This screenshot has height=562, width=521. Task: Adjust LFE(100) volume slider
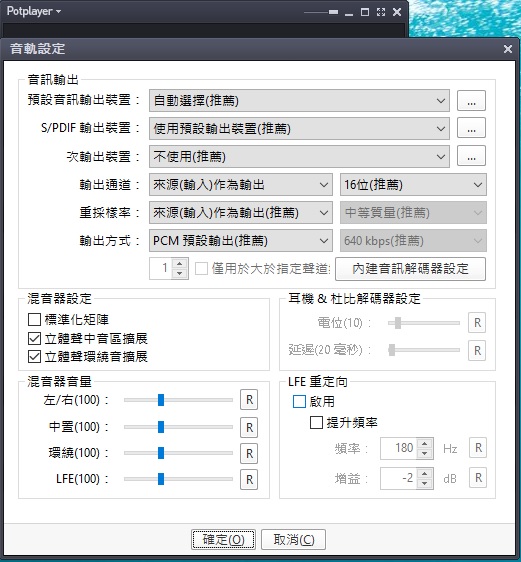[178, 479]
